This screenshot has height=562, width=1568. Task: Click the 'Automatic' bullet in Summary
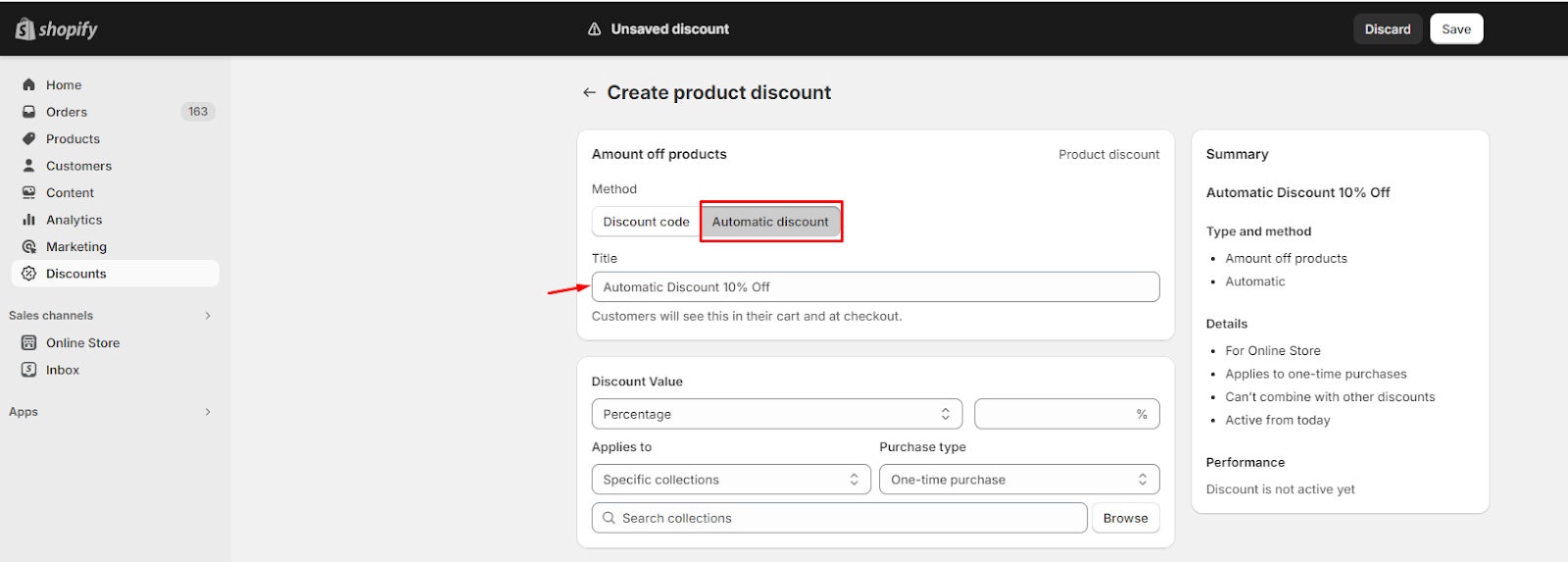tap(1254, 281)
